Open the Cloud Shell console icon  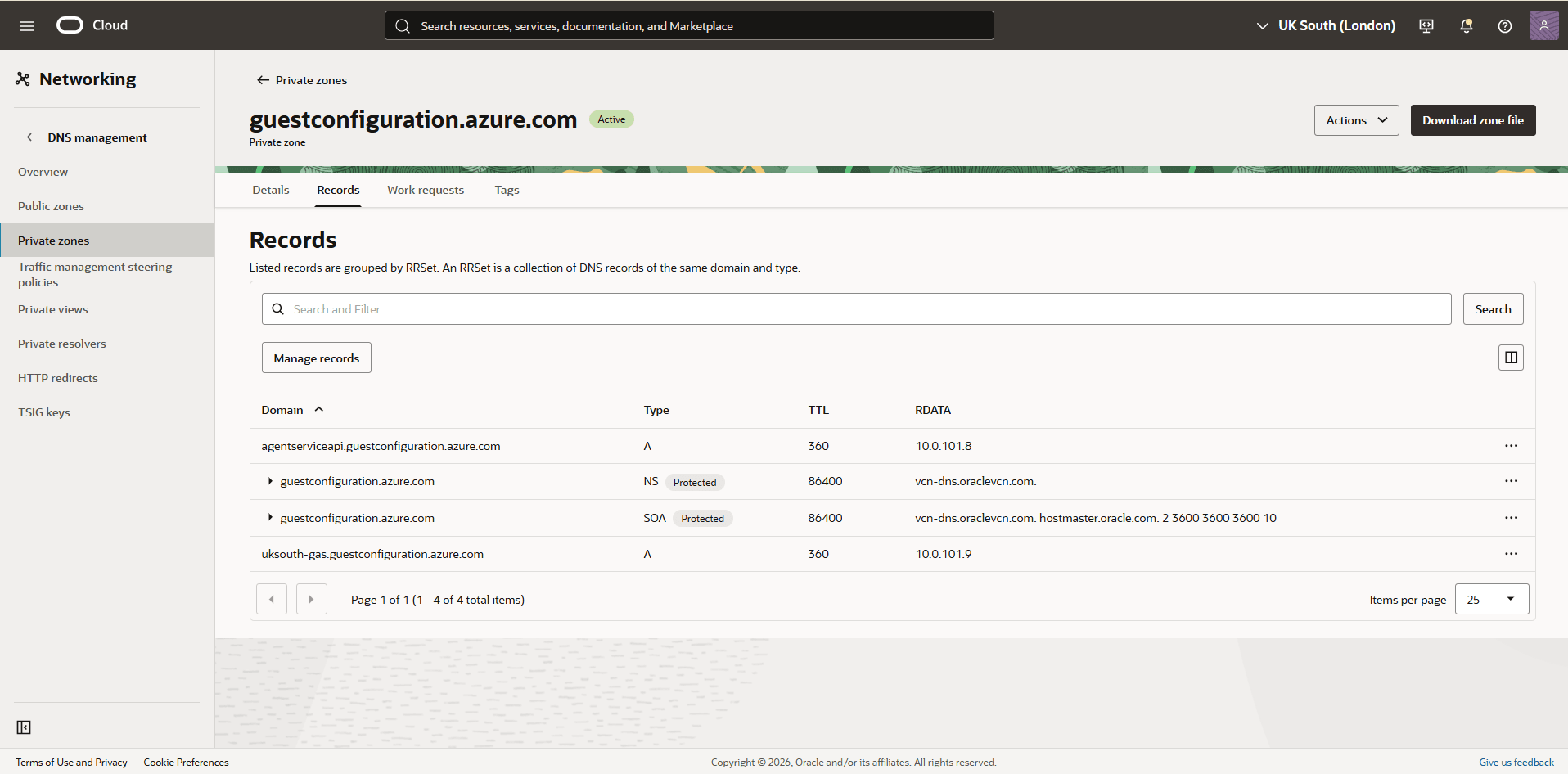[x=1426, y=25]
